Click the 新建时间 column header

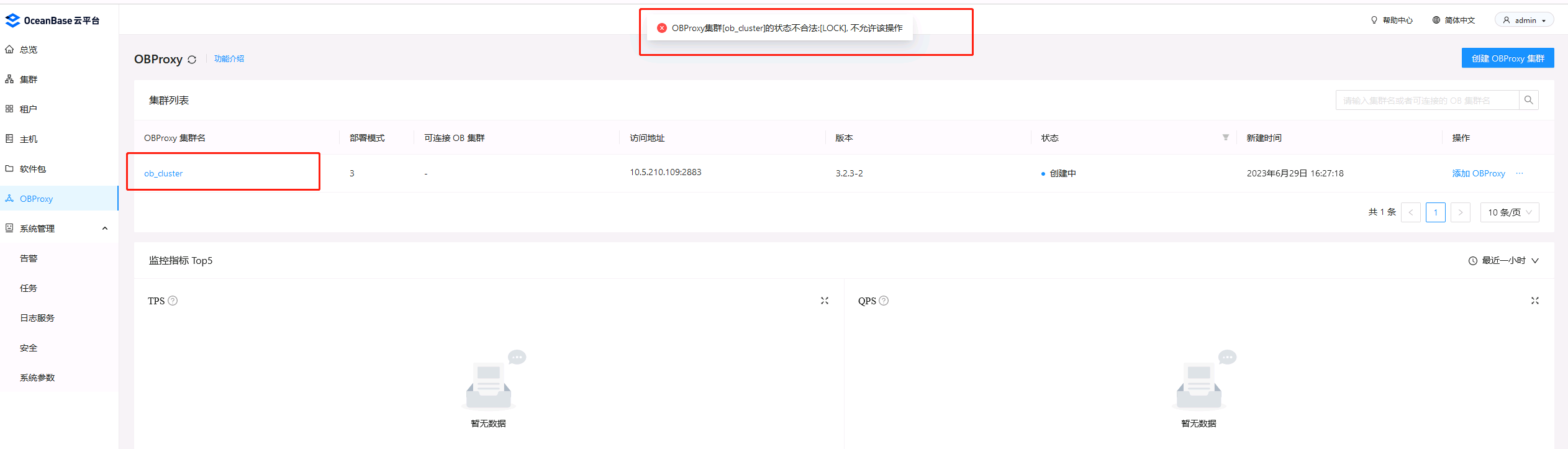point(1264,138)
